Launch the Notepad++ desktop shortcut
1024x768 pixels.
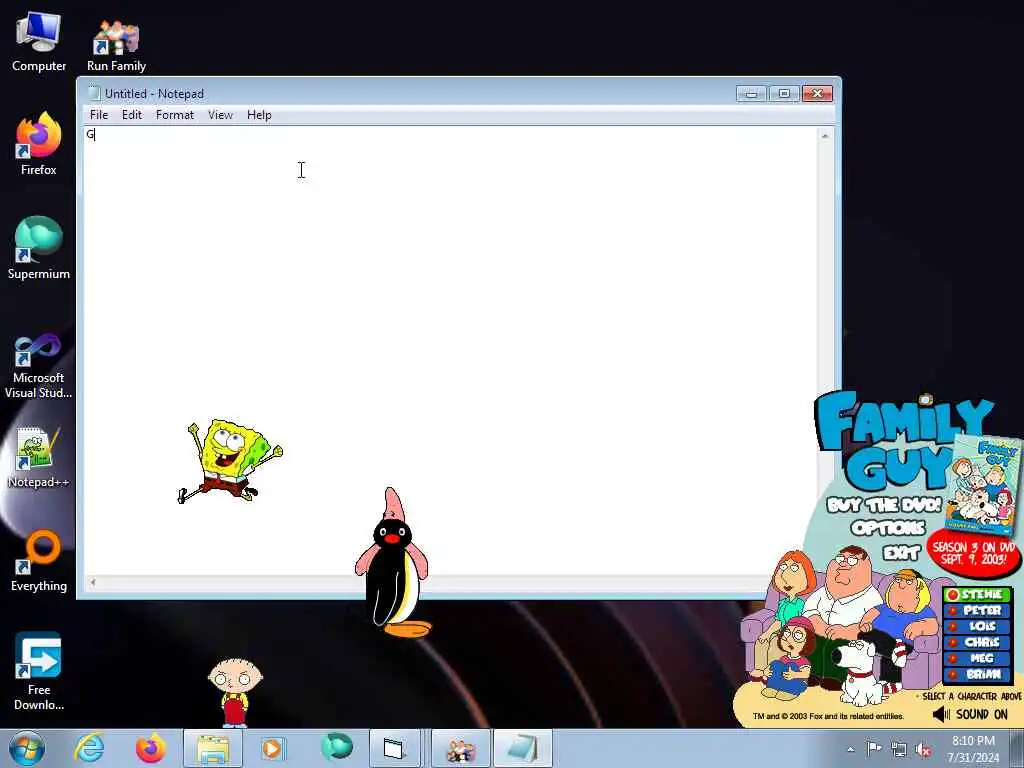[39, 457]
